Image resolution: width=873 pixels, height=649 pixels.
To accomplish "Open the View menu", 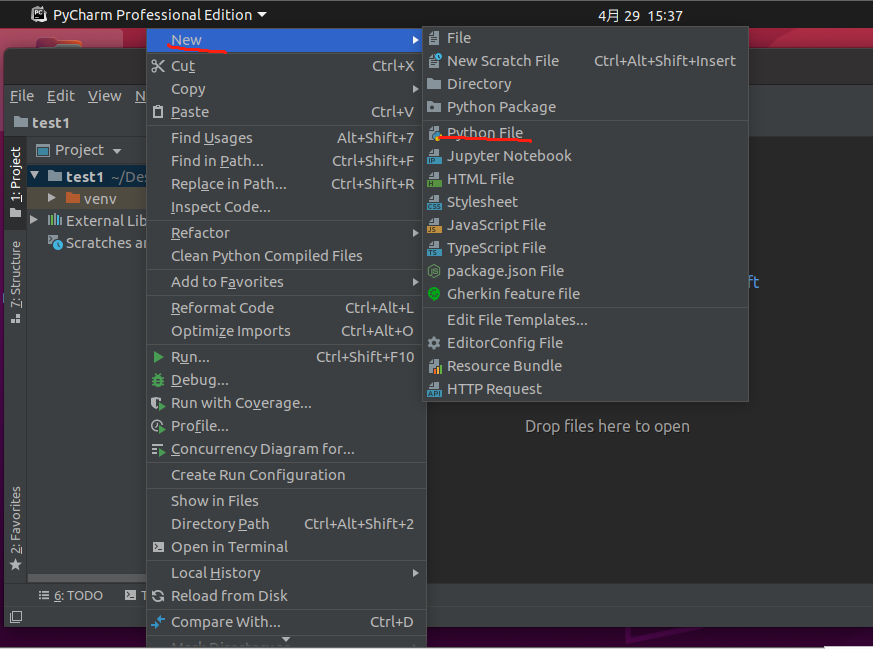I will pyautogui.click(x=104, y=96).
